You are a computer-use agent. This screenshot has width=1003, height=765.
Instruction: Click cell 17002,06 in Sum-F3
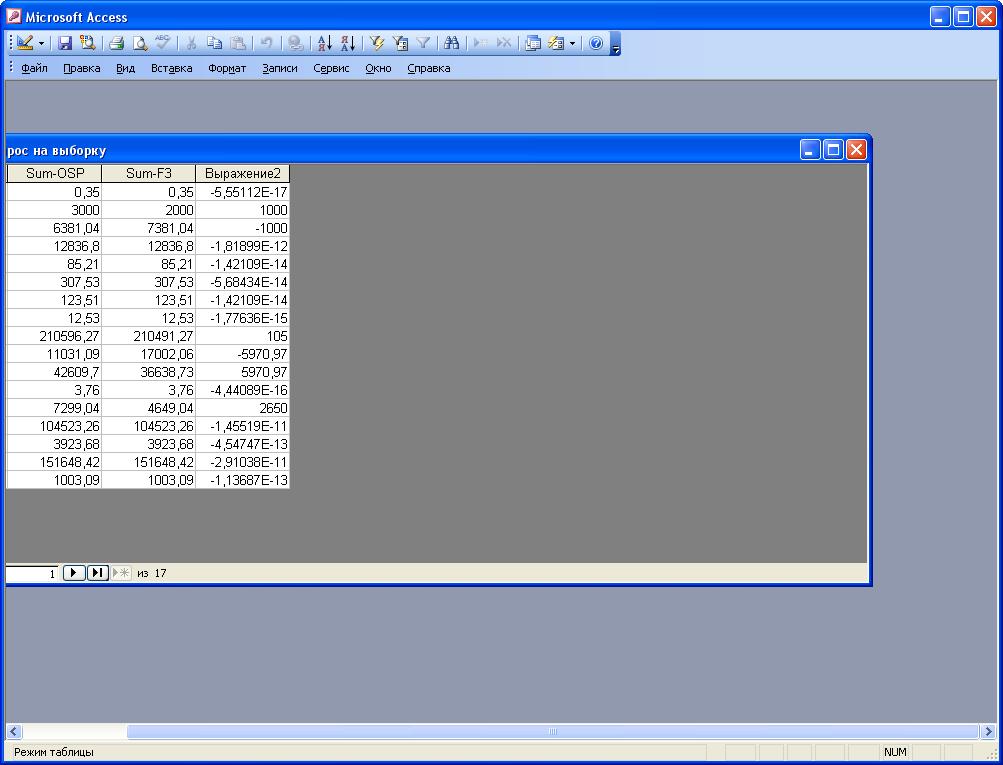(x=148, y=354)
